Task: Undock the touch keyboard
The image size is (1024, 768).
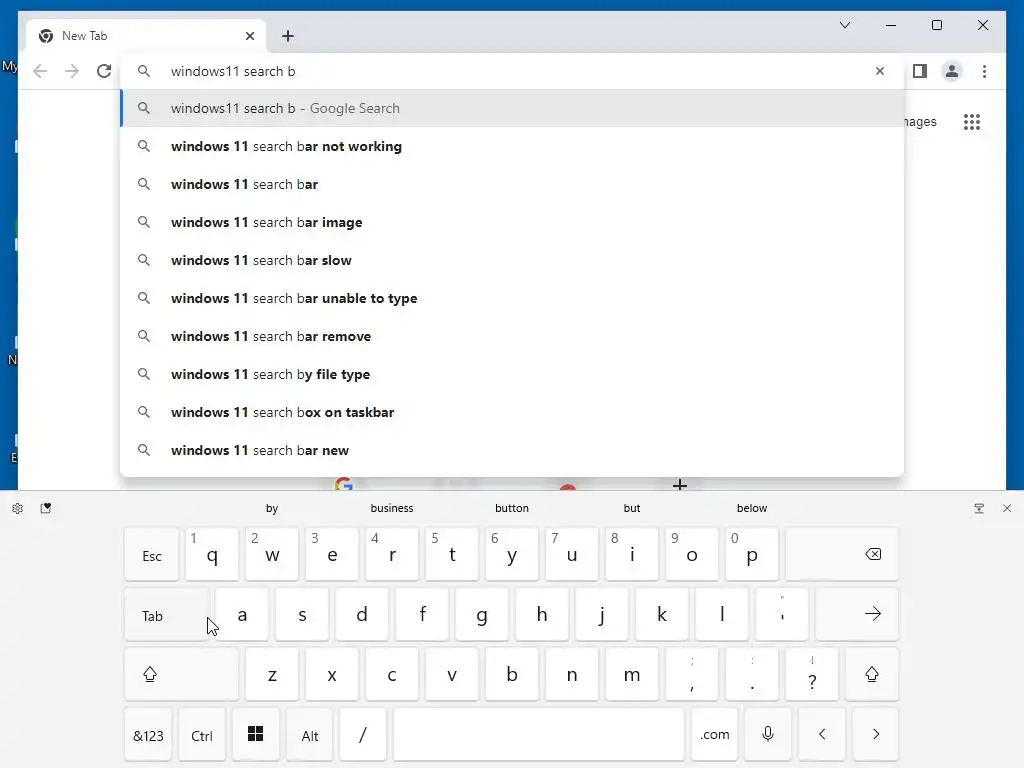Action: pyautogui.click(x=979, y=508)
